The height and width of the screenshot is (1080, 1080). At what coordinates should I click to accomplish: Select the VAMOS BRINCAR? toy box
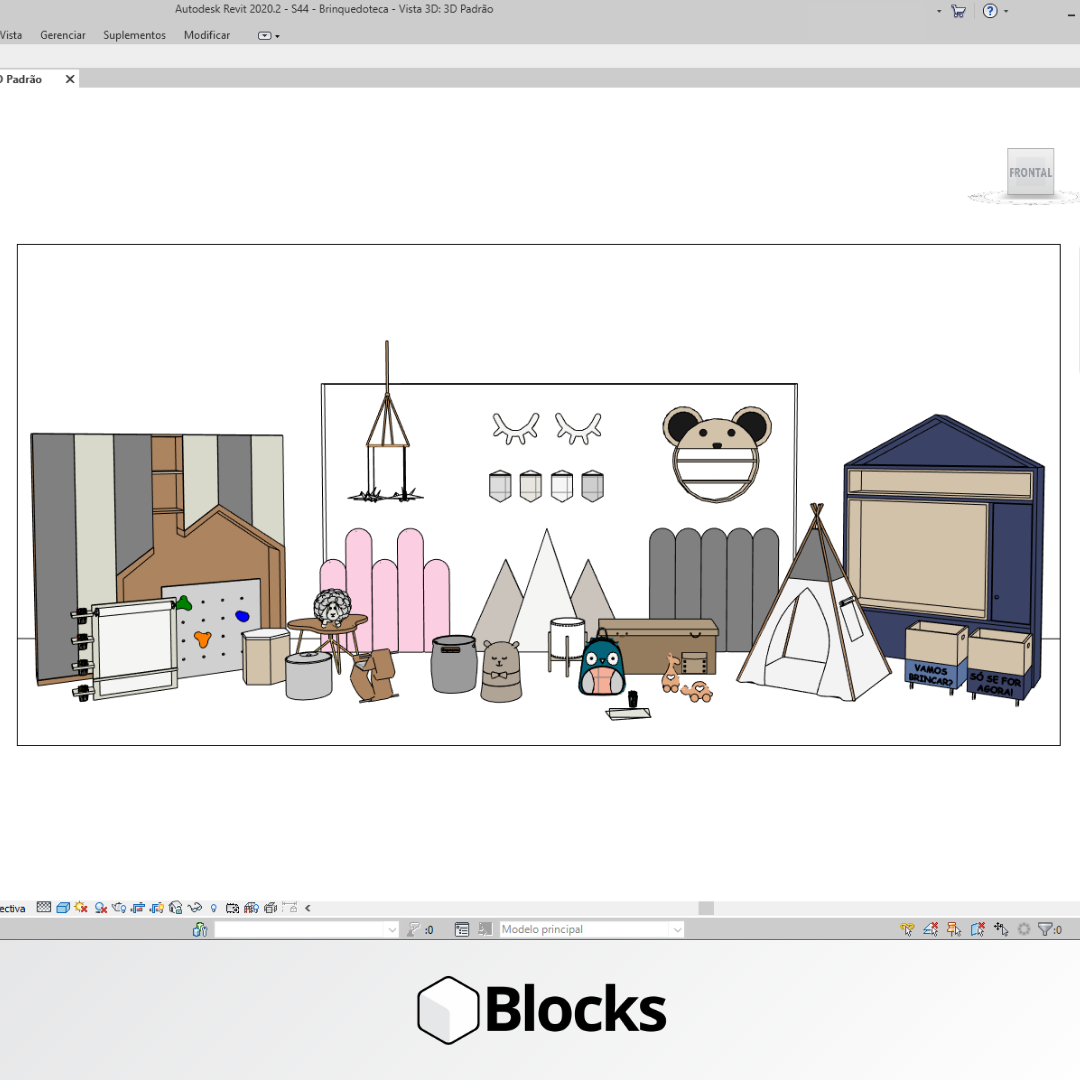[935, 656]
